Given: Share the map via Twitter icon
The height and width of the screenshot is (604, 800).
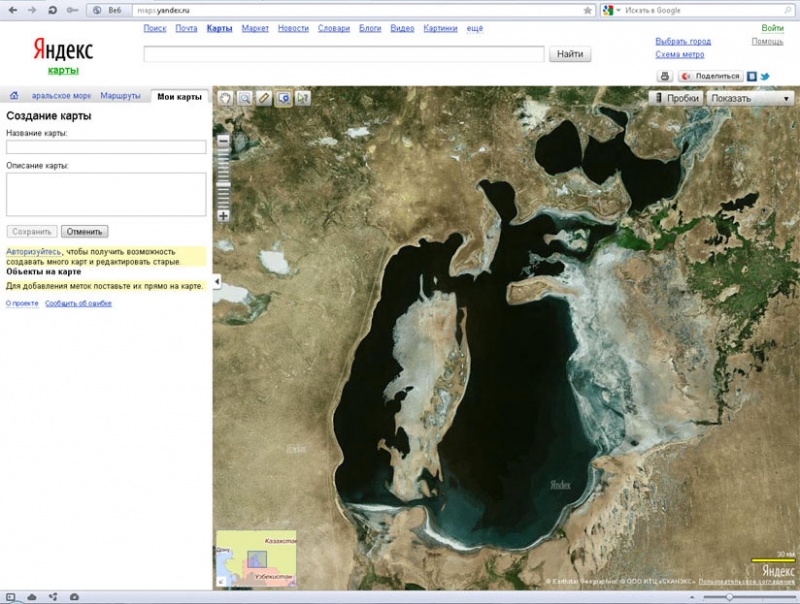Looking at the screenshot, I should coord(765,76).
